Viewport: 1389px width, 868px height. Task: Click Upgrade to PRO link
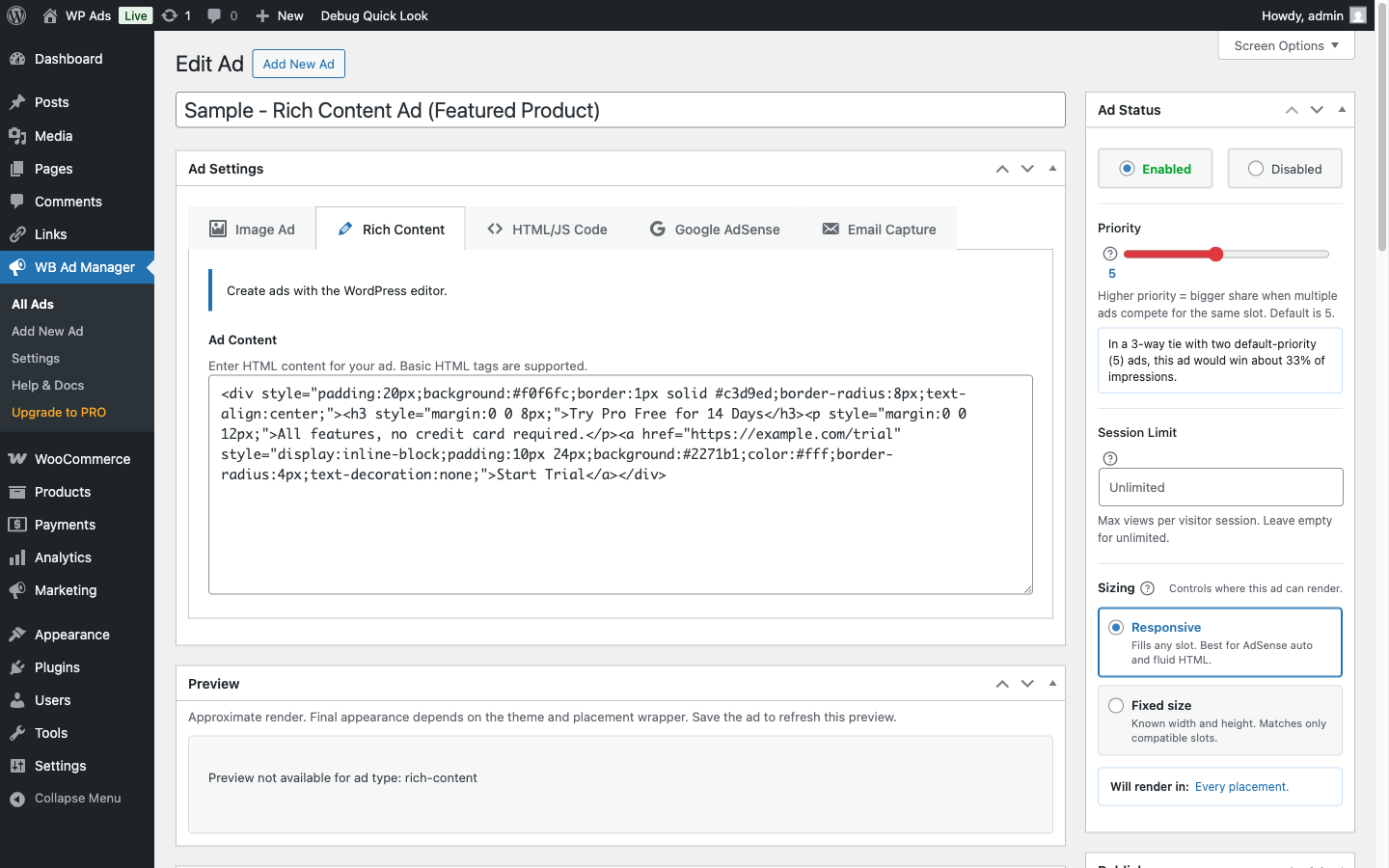tap(59, 412)
